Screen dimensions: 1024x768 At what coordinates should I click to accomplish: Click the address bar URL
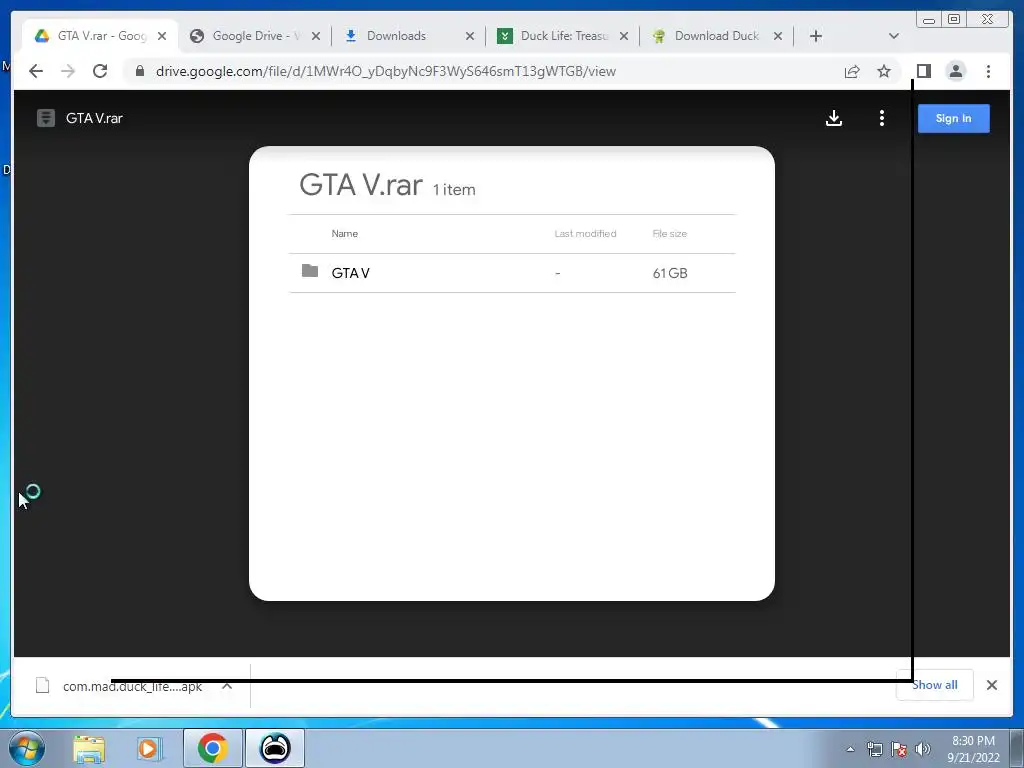(x=385, y=71)
